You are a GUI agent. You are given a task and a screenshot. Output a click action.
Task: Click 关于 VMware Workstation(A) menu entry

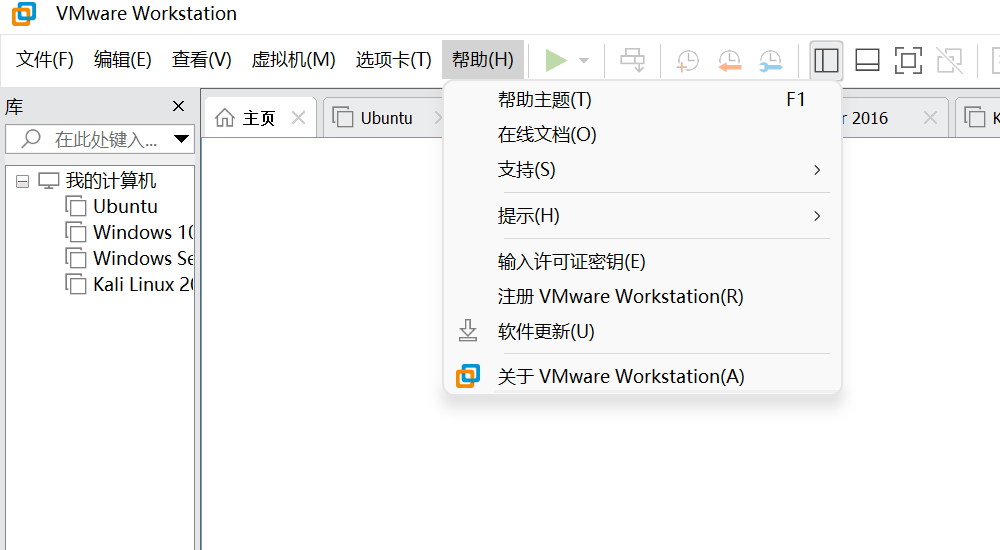pos(620,377)
